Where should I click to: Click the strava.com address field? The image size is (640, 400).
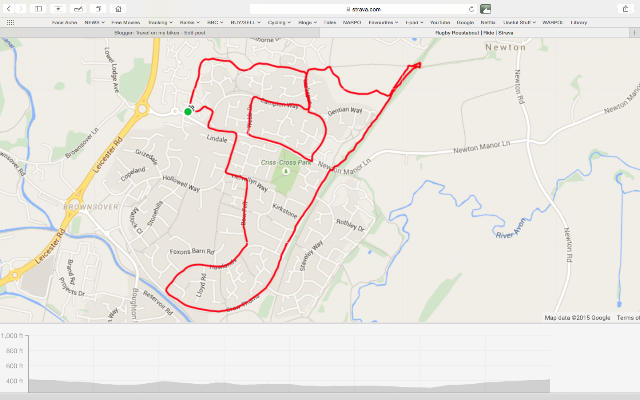363,9
